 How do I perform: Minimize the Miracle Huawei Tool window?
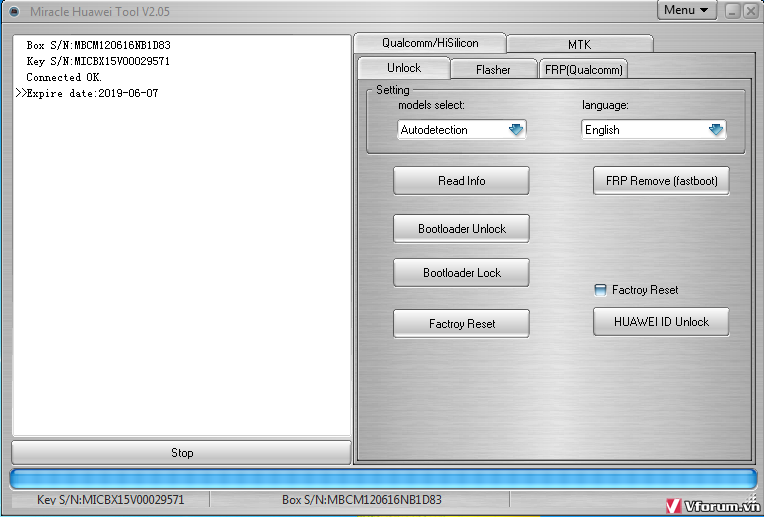click(x=733, y=11)
